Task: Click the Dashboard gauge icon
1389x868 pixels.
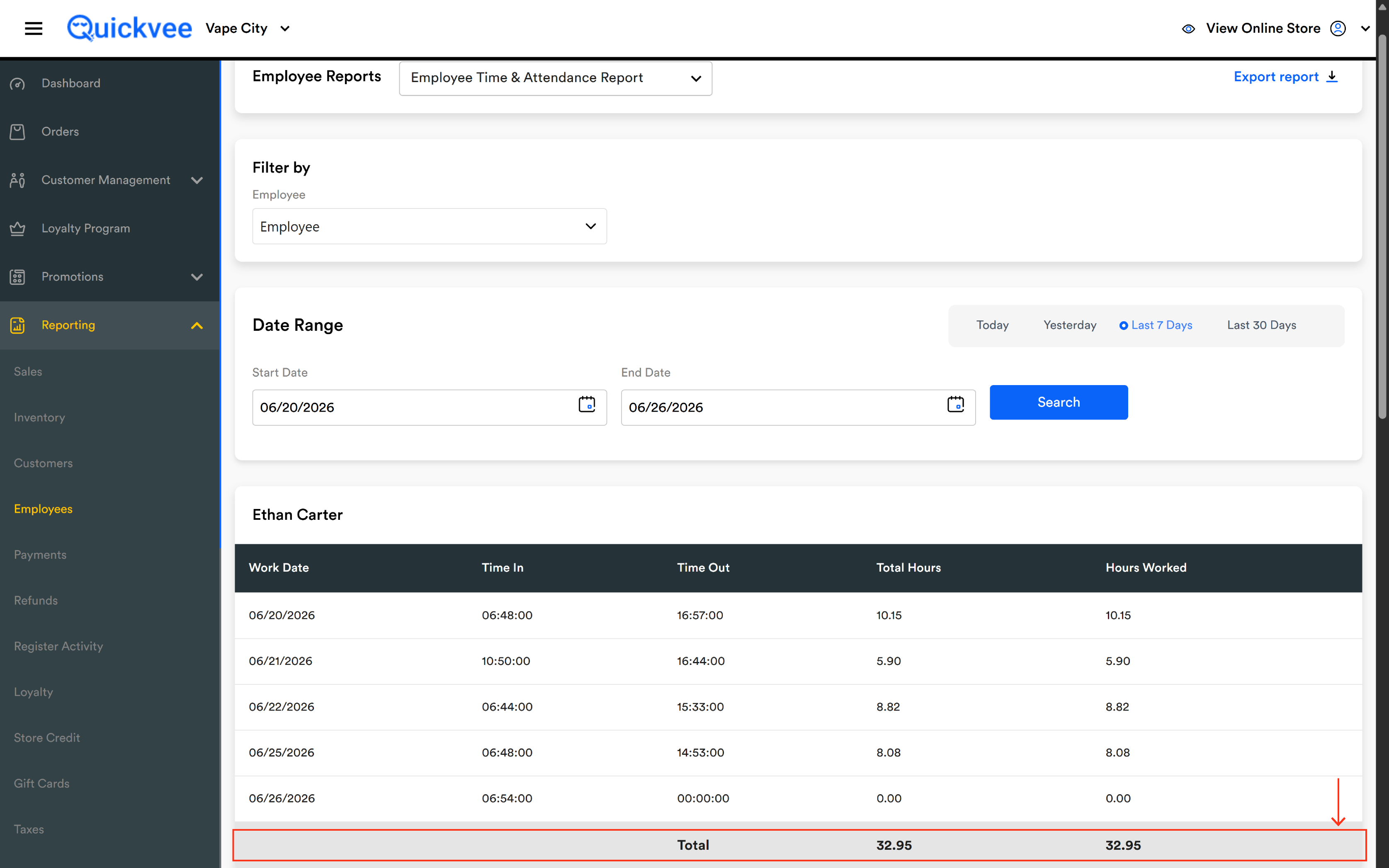Action: (x=17, y=84)
